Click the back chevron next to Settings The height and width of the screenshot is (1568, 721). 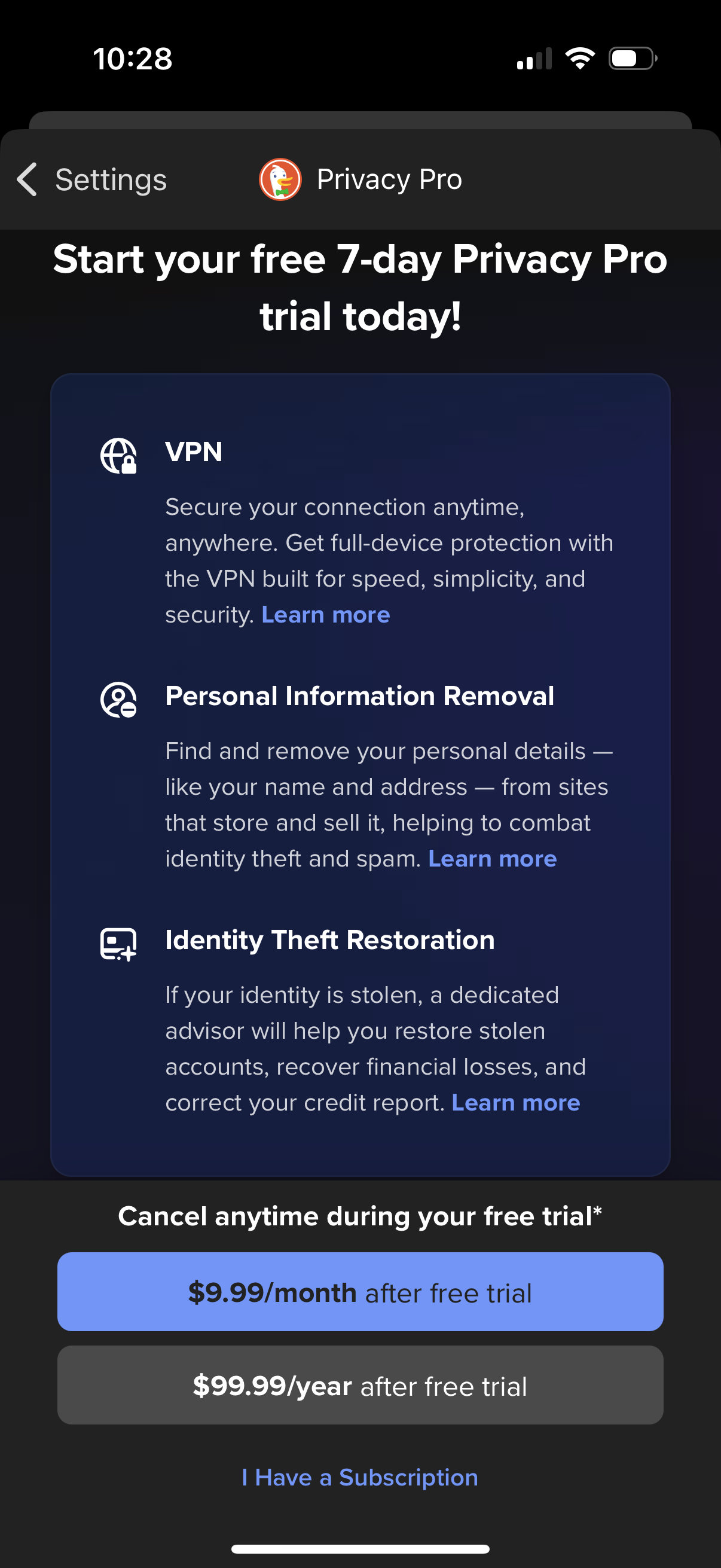25,179
